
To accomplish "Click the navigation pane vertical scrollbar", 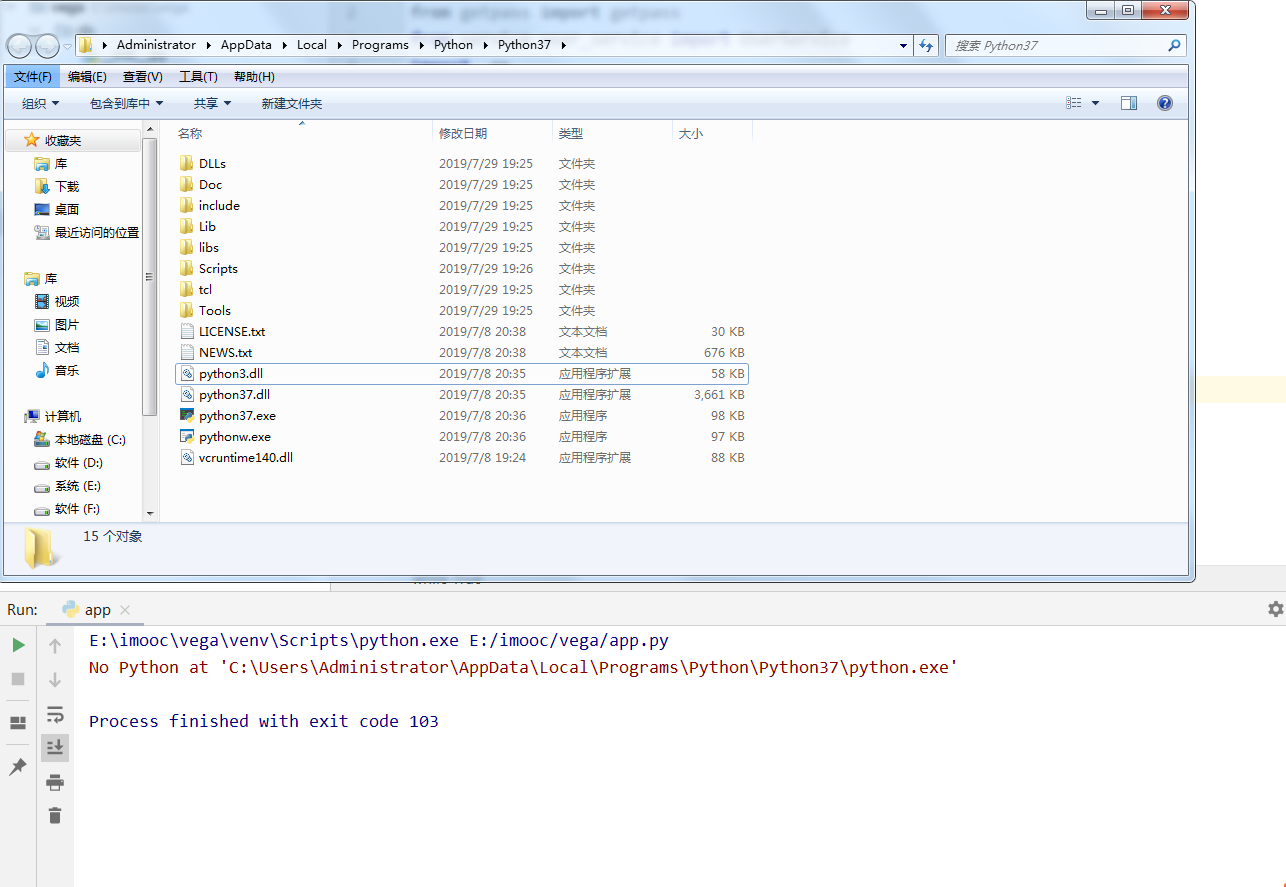I will 150,275.
